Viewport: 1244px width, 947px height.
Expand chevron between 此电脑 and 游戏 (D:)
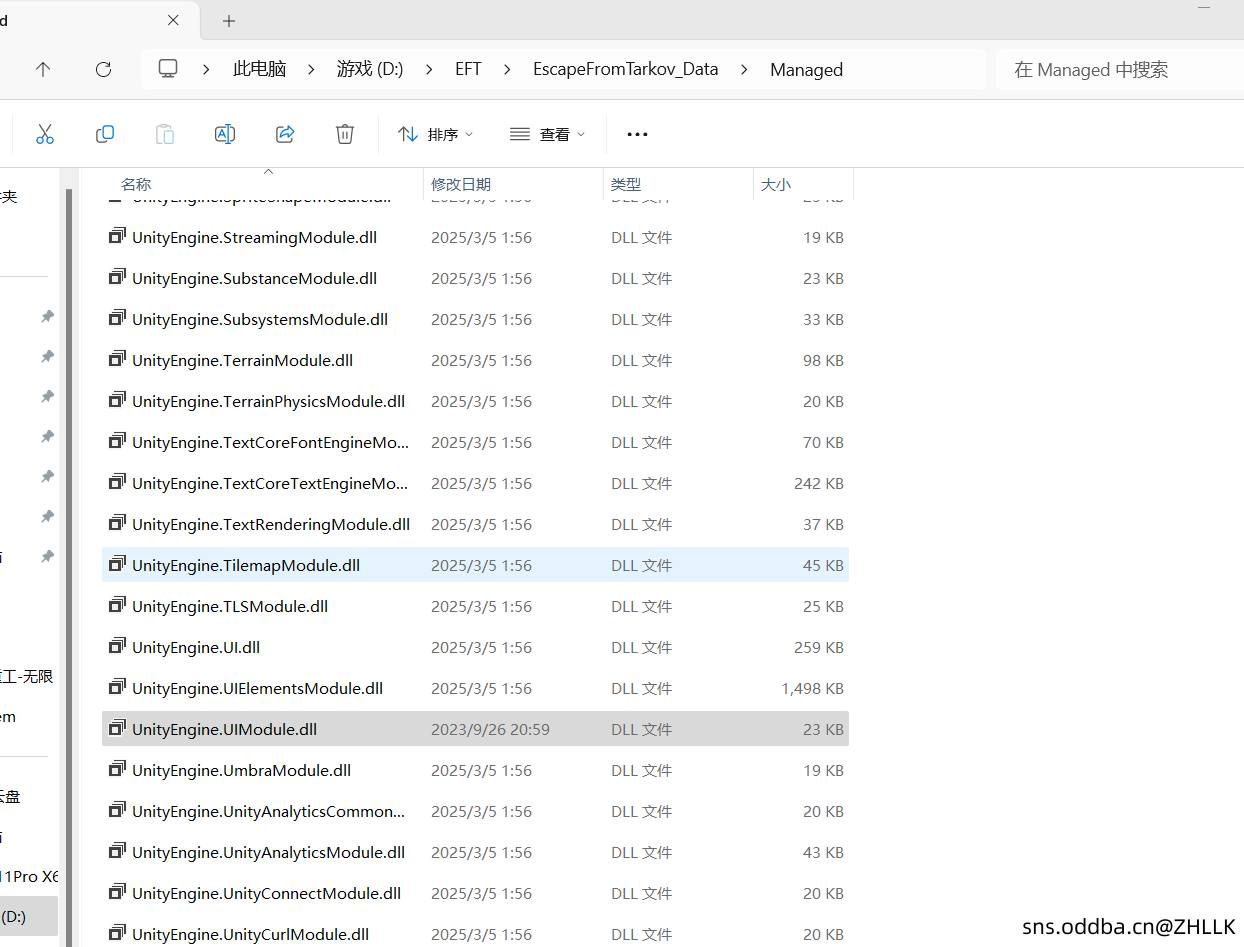[x=311, y=69]
